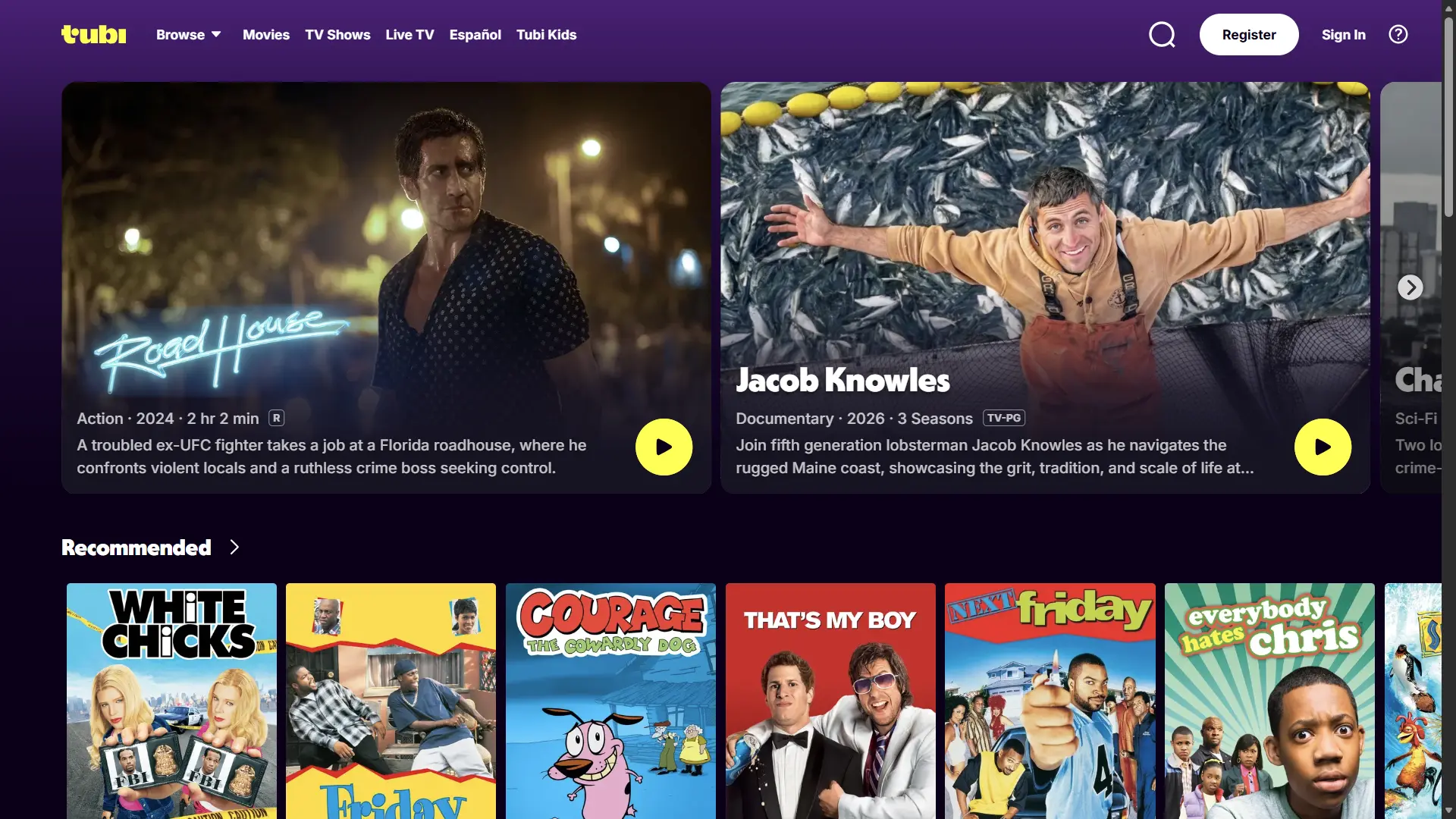Play Jacob Knowles with yellow play button
1456x819 pixels.
pyautogui.click(x=1323, y=447)
